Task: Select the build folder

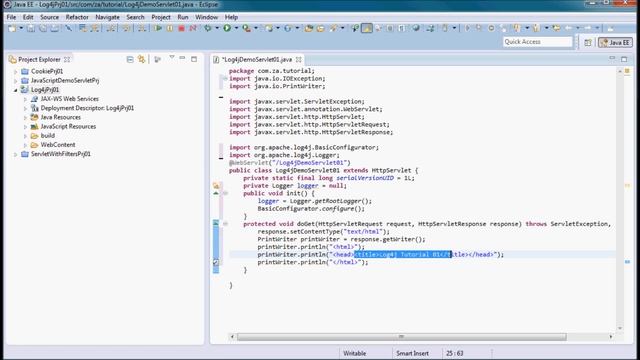Action: tap(48, 136)
